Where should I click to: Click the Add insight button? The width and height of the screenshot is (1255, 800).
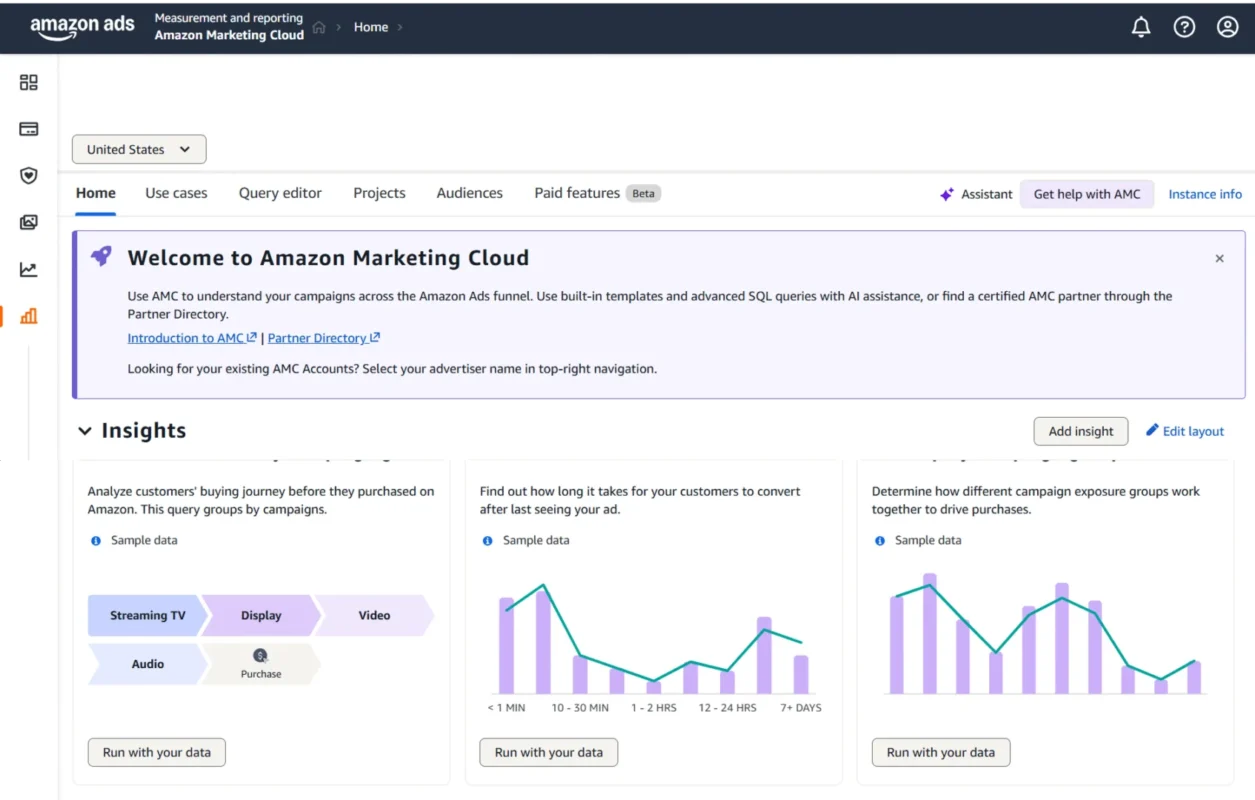click(x=1080, y=431)
